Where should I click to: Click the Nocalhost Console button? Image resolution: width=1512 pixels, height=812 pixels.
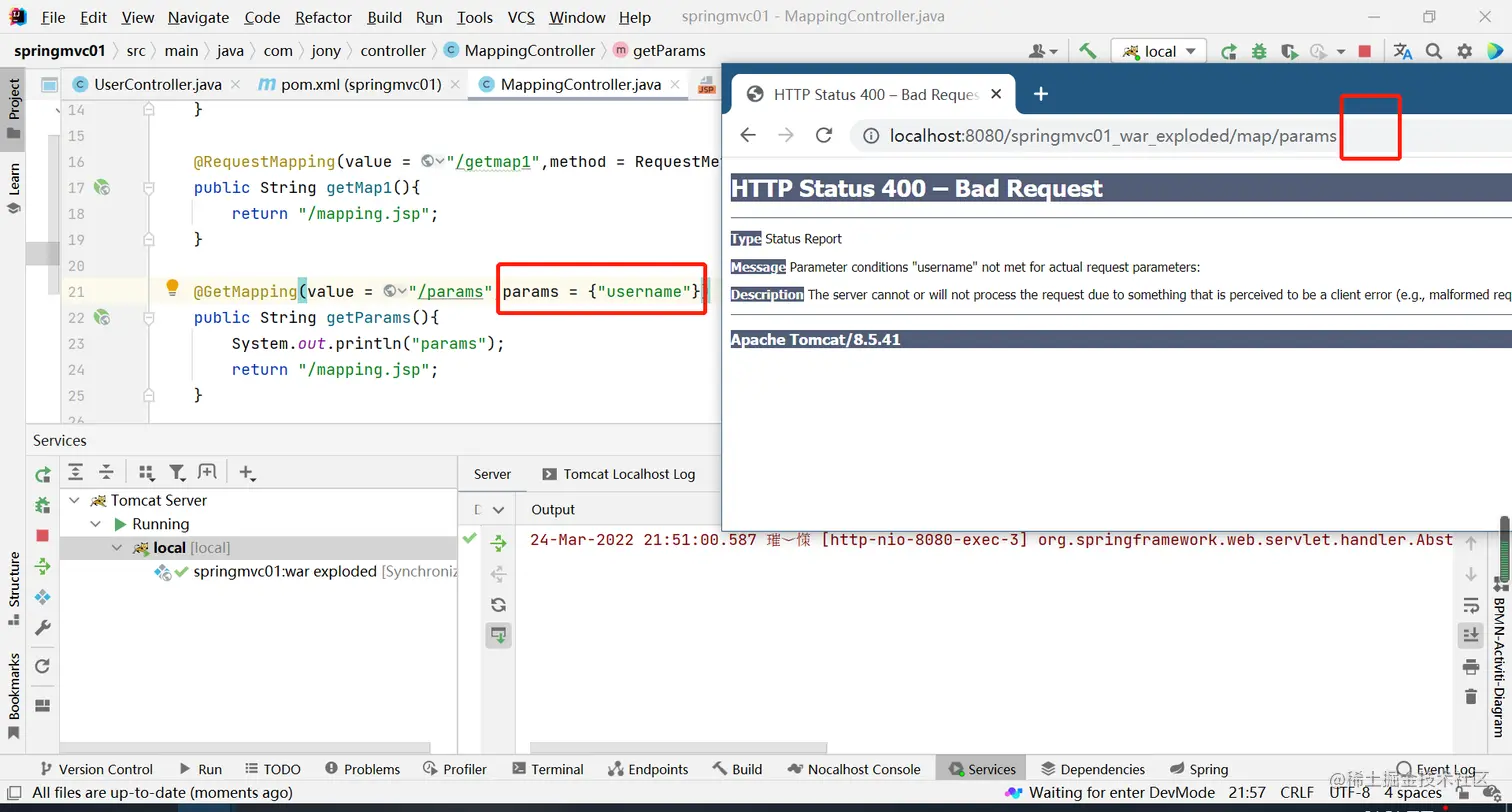(x=854, y=769)
